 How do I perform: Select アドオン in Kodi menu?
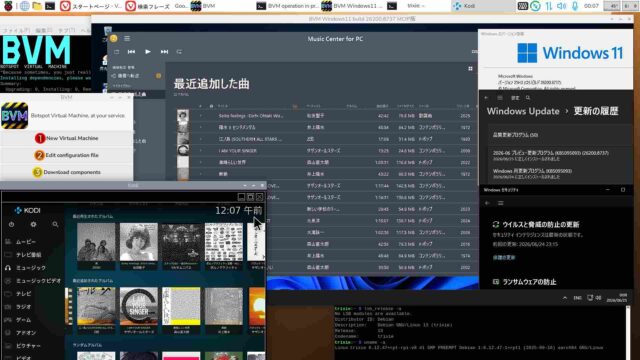pyautogui.click(x=32, y=333)
